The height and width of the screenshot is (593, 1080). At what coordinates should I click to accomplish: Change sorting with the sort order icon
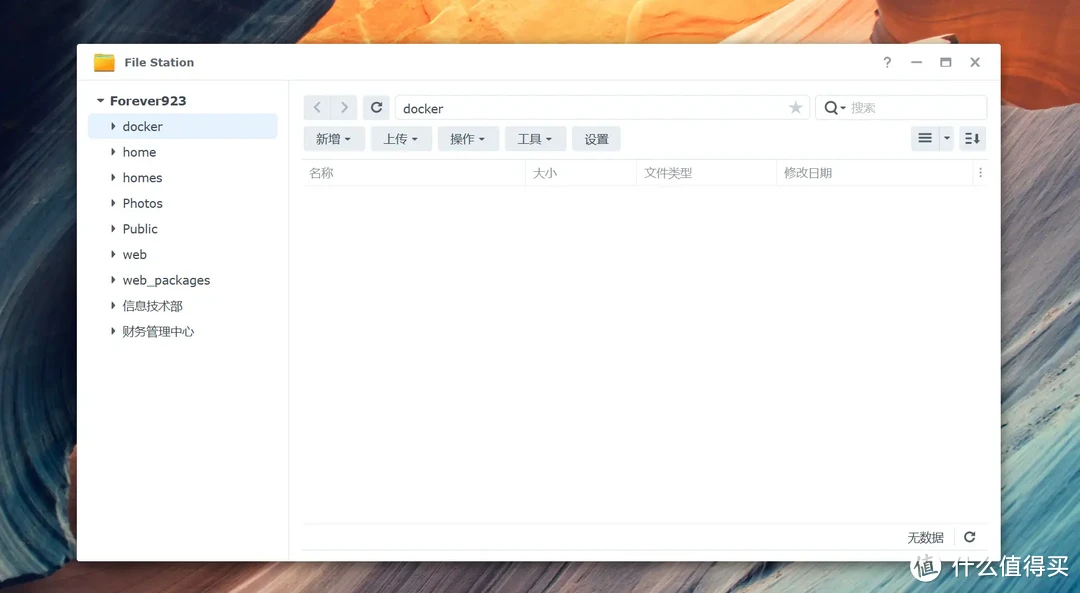(971, 138)
